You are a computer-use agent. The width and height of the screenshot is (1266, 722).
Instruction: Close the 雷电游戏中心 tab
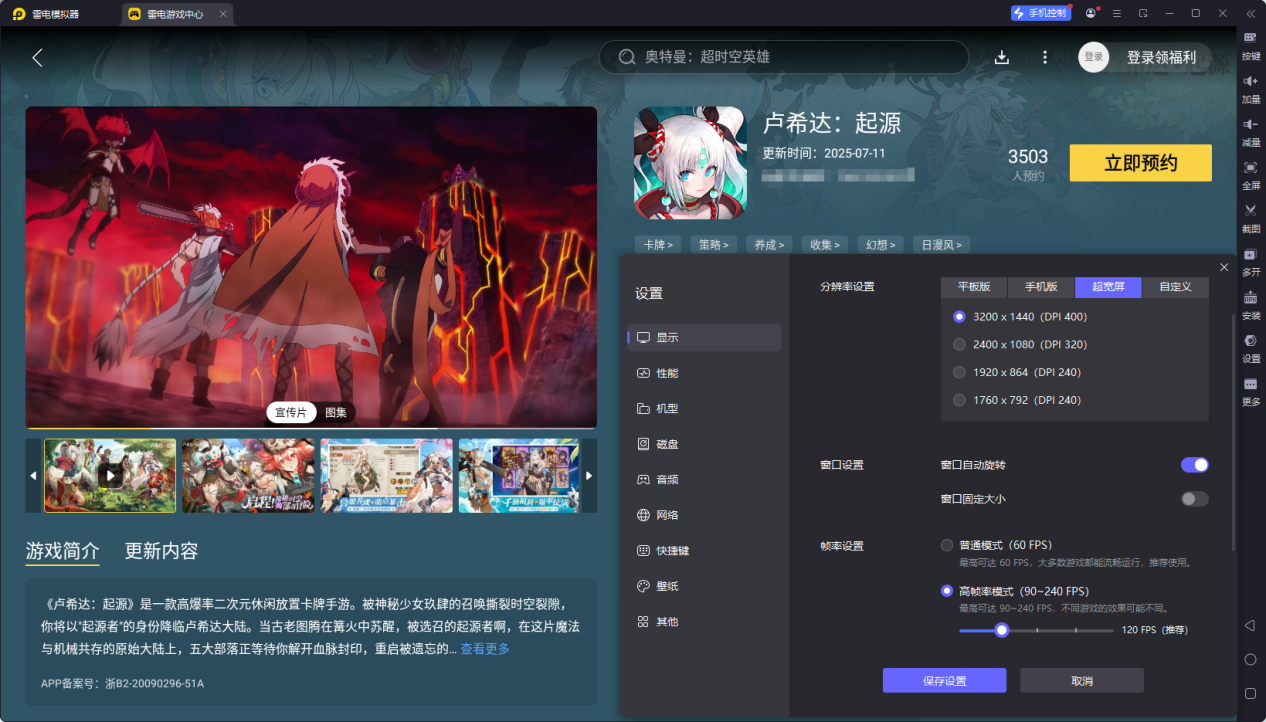224,14
